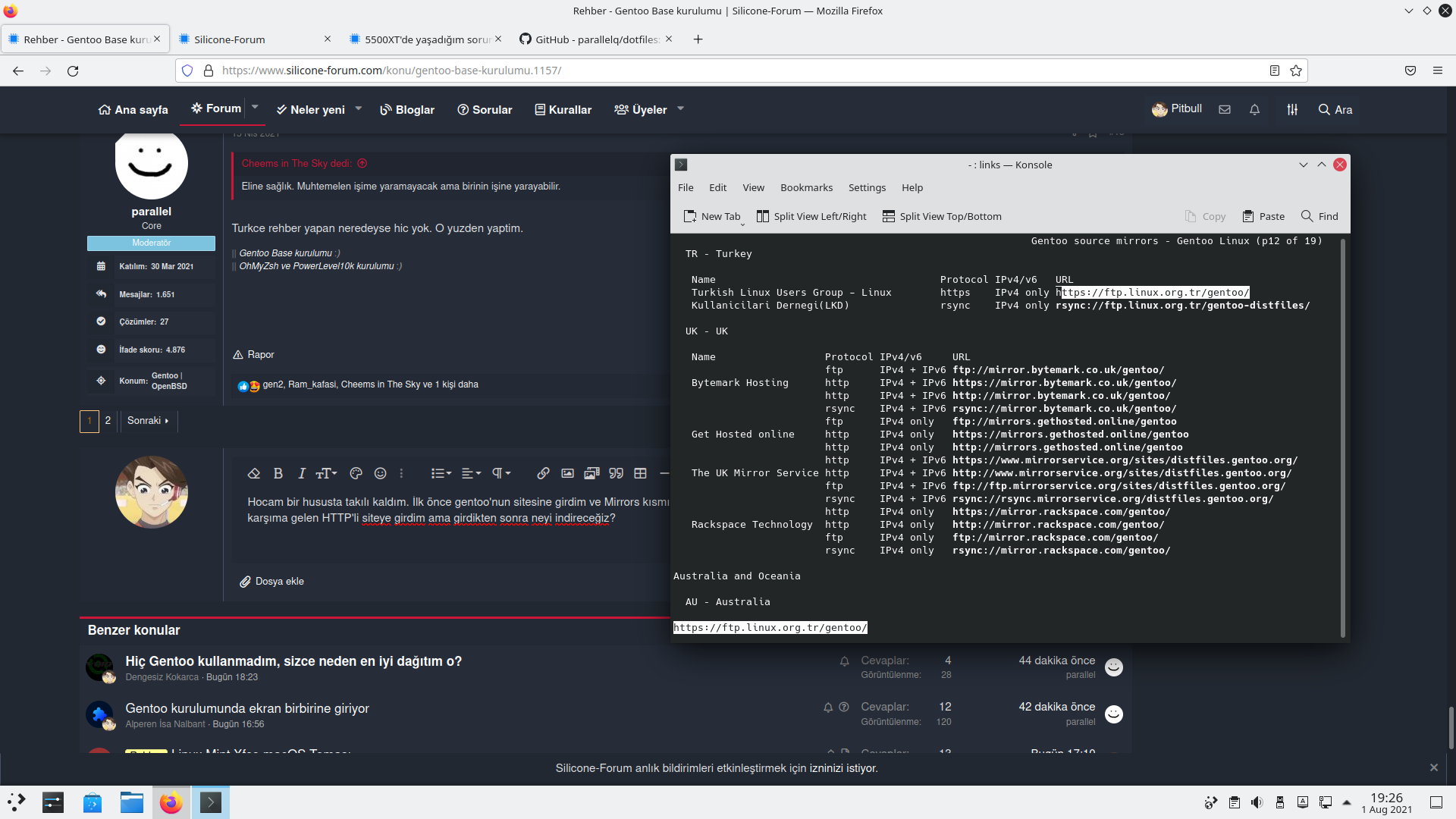Viewport: 1456px width, 819px height.
Task: Open the smiley emoji picker
Action: (x=380, y=473)
